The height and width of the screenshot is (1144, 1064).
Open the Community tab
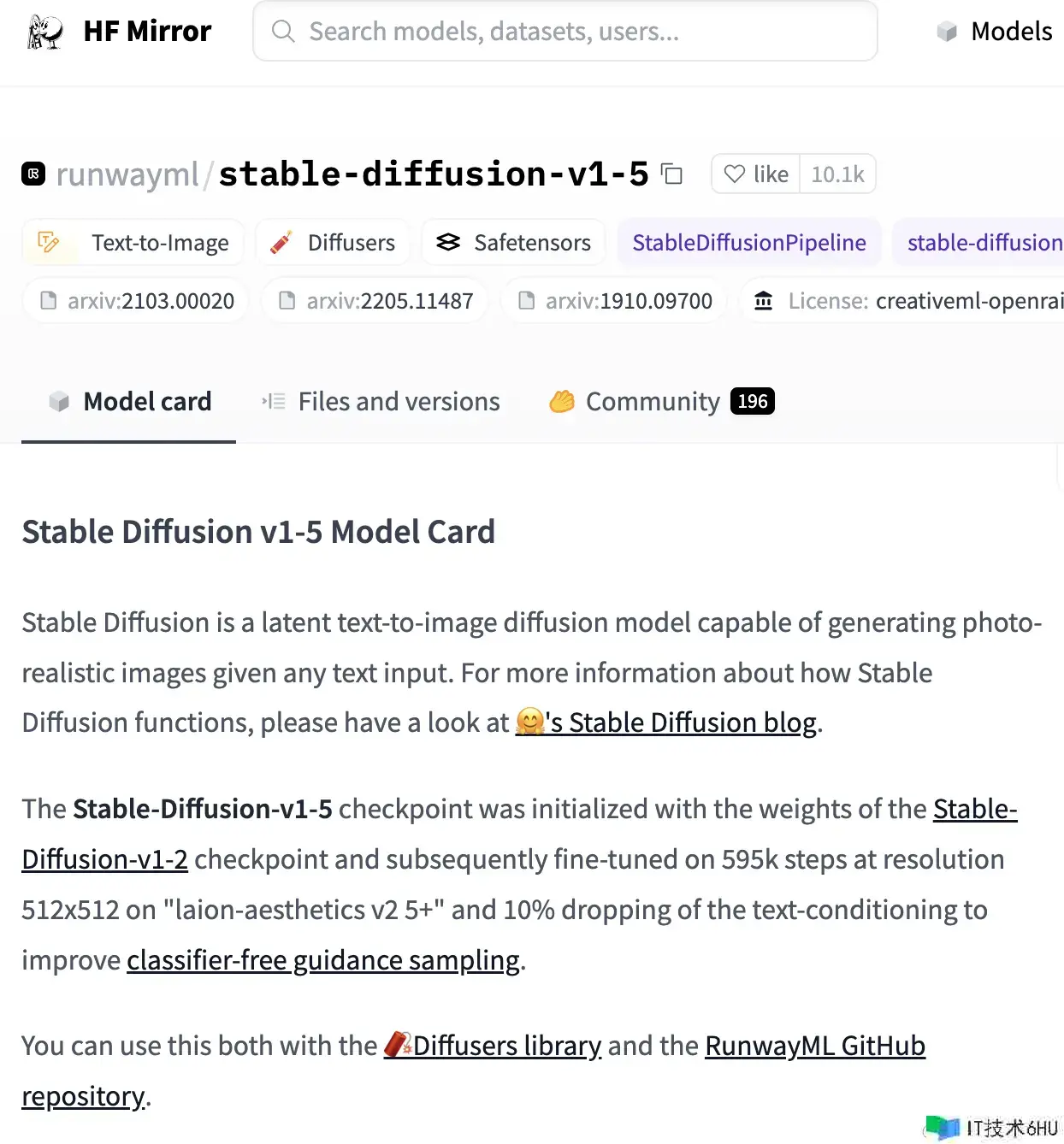653,402
